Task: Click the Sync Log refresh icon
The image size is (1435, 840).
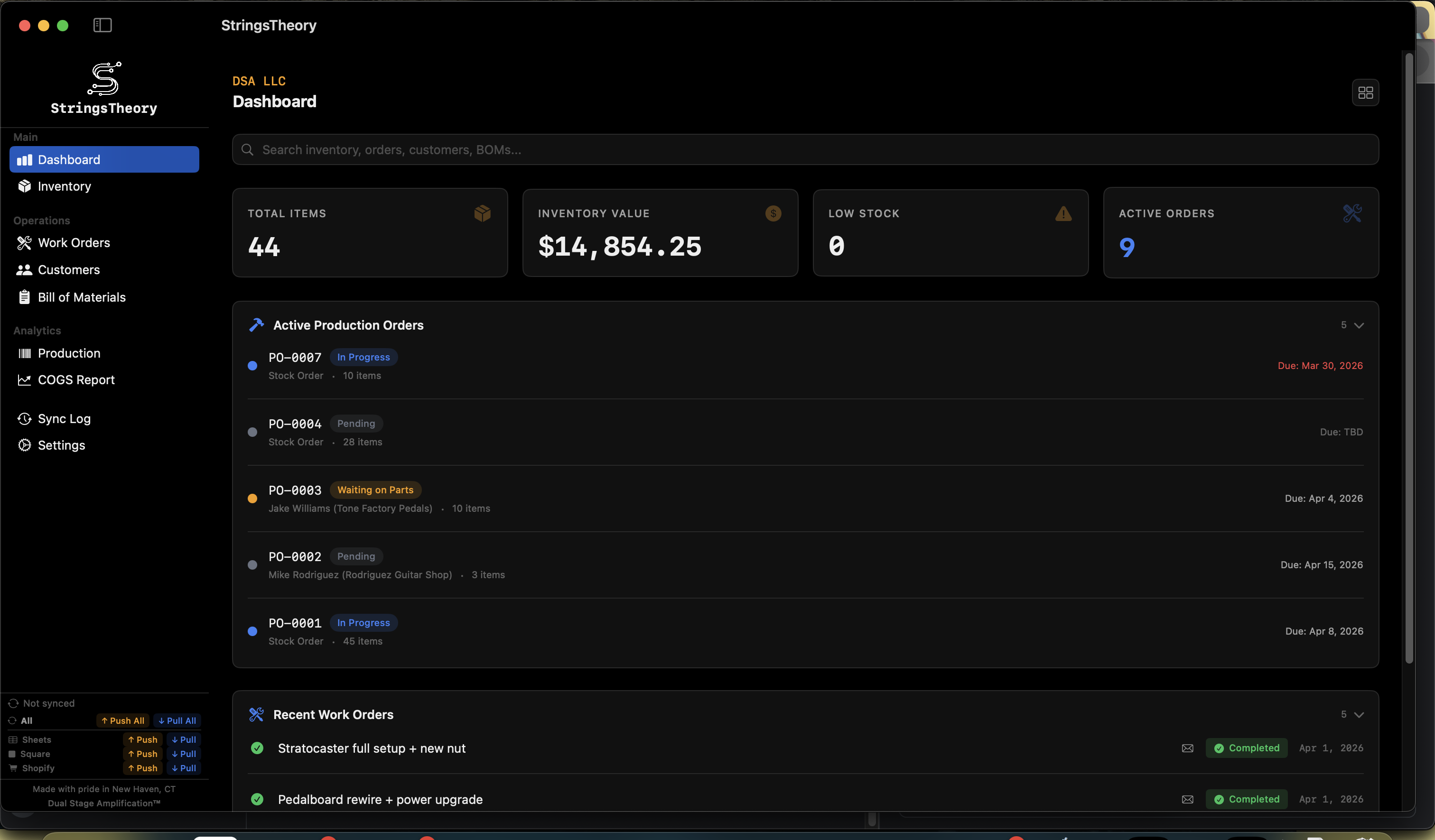Action: (x=24, y=418)
